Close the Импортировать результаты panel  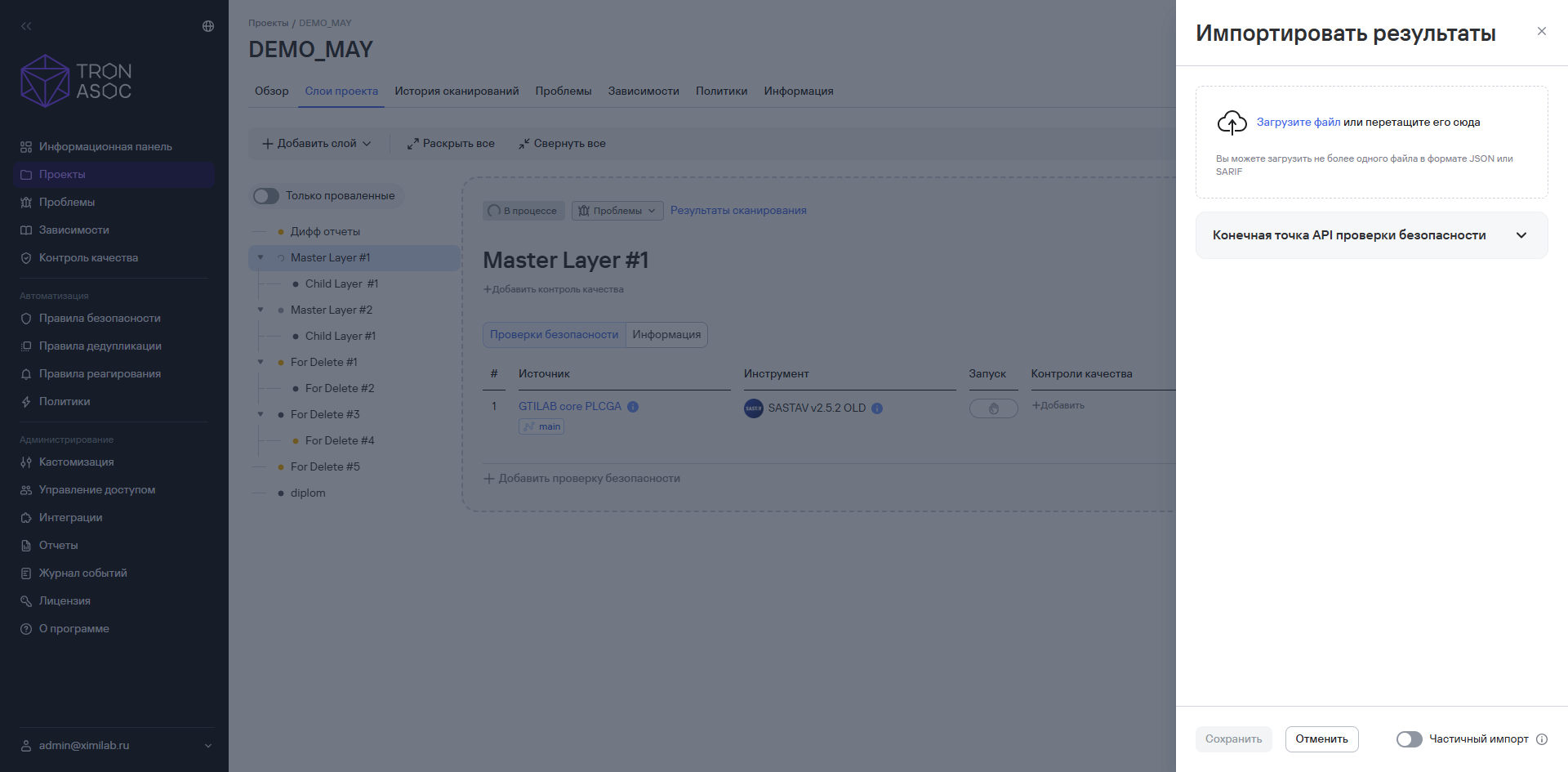click(1542, 31)
